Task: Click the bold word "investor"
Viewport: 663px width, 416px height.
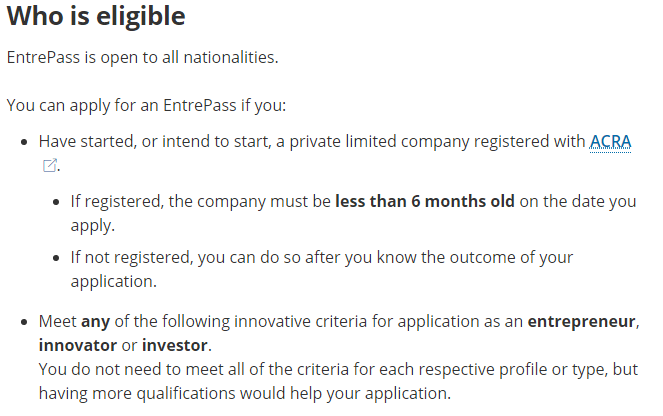Action: coord(175,346)
